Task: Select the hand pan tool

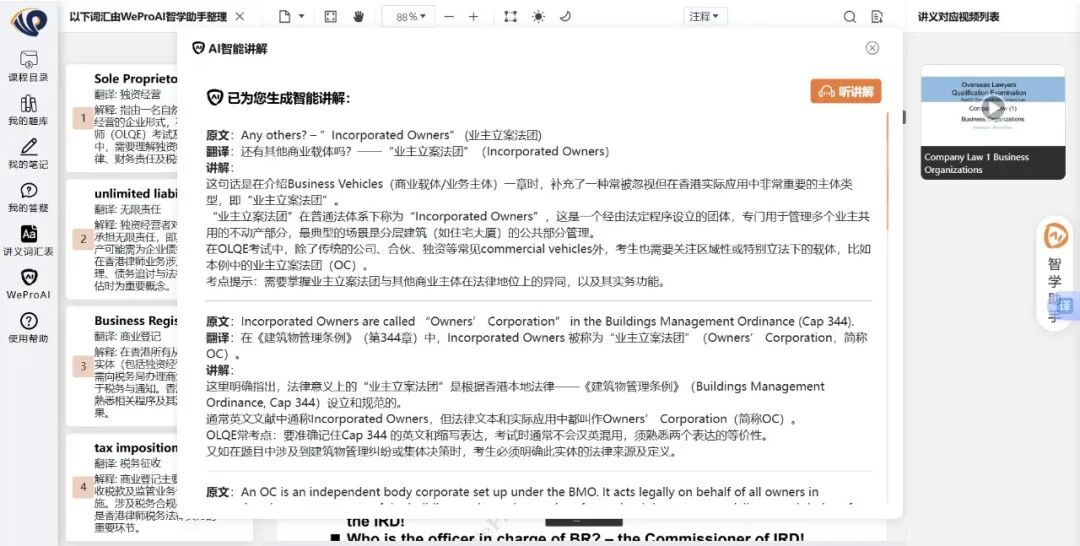Action: pos(358,17)
